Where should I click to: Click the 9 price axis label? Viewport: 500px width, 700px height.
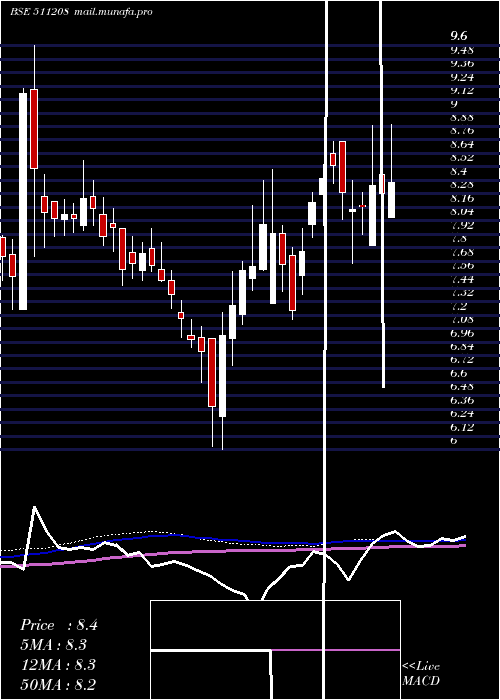454,104
